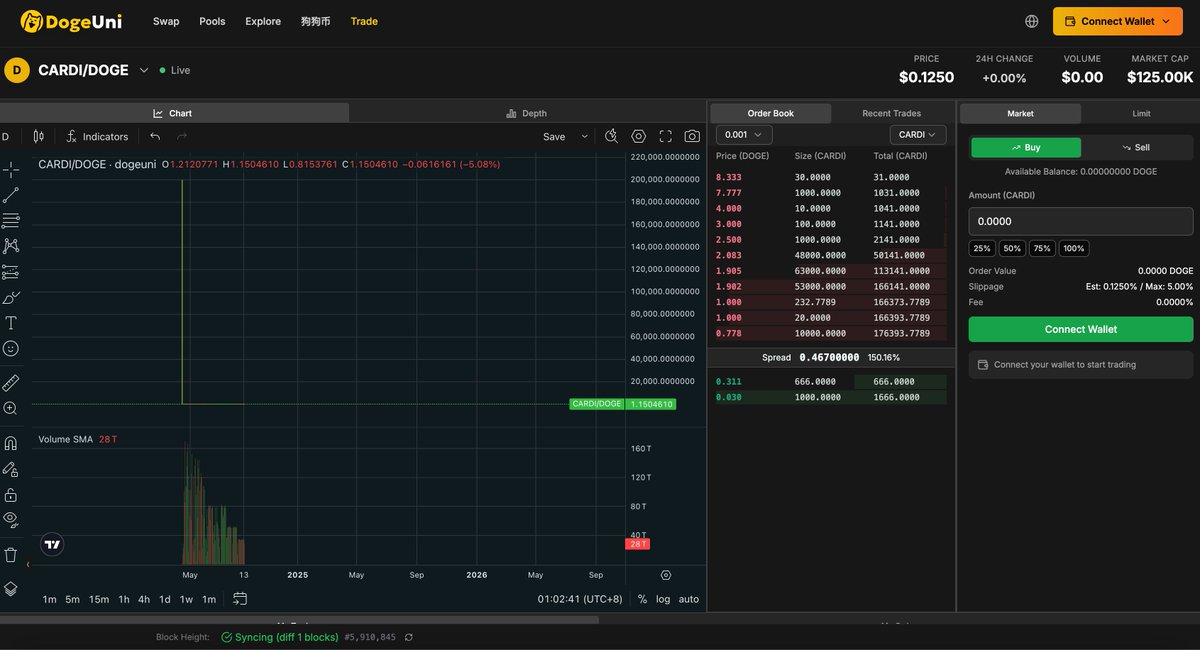Select the ruler measure tool
This screenshot has width=1200, height=650.
point(11,382)
